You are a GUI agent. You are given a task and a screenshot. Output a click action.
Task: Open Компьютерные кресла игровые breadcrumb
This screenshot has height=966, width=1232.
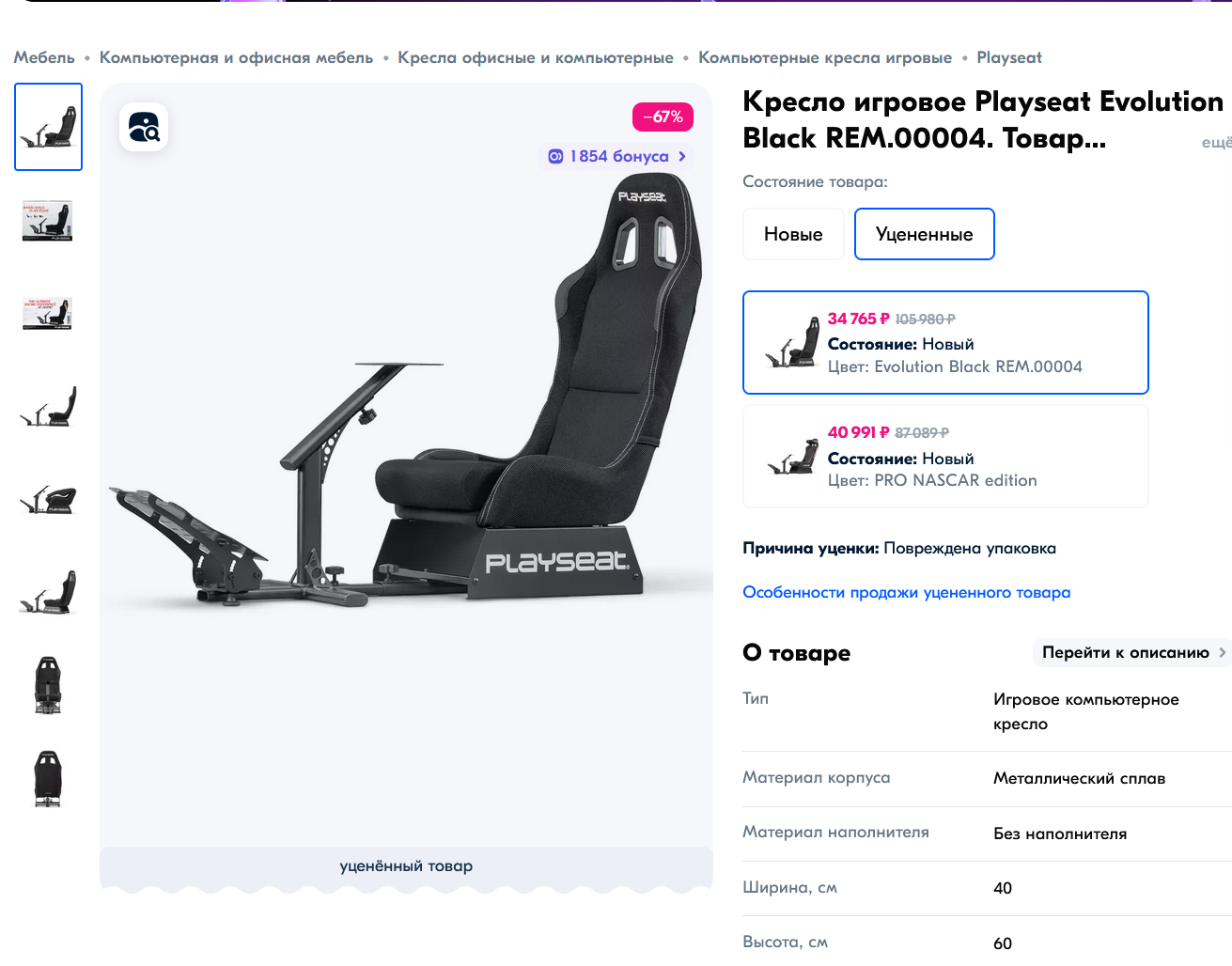pyautogui.click(x=825, y=57)
